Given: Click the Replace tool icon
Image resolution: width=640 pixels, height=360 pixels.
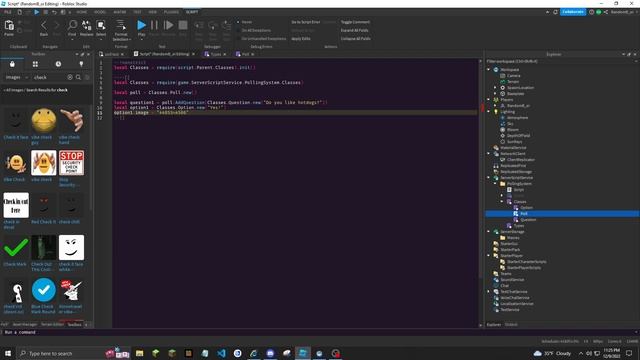Looking at the screenshot, I should click(x=87, y=25).
